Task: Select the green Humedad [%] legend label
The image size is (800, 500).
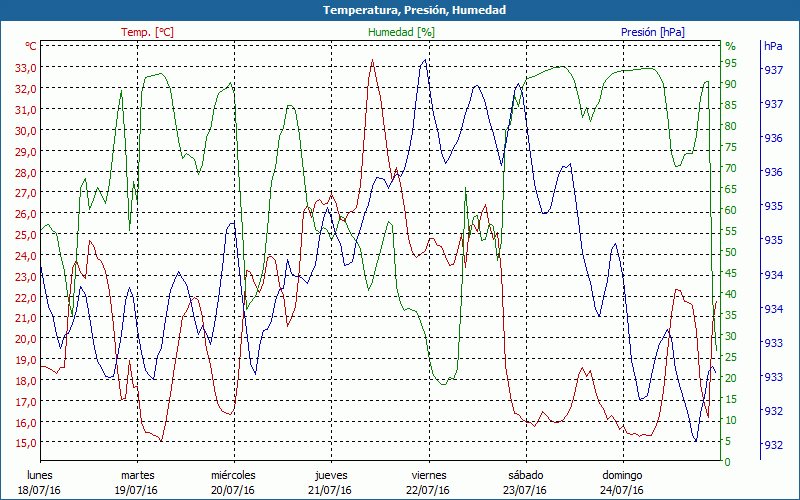Action: [x=402, y=32]
